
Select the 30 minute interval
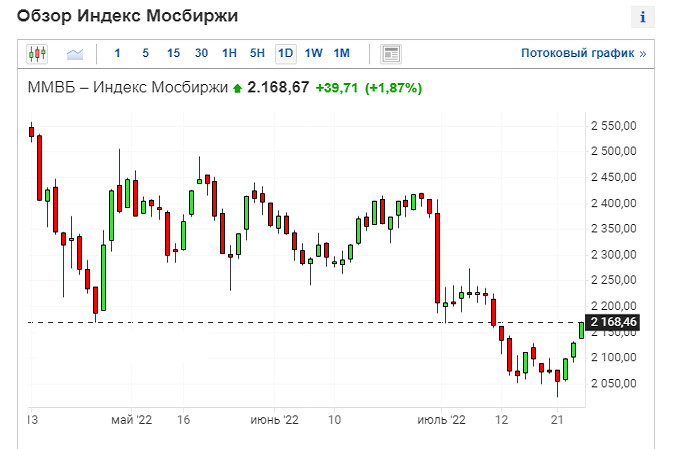coord(201,53)
